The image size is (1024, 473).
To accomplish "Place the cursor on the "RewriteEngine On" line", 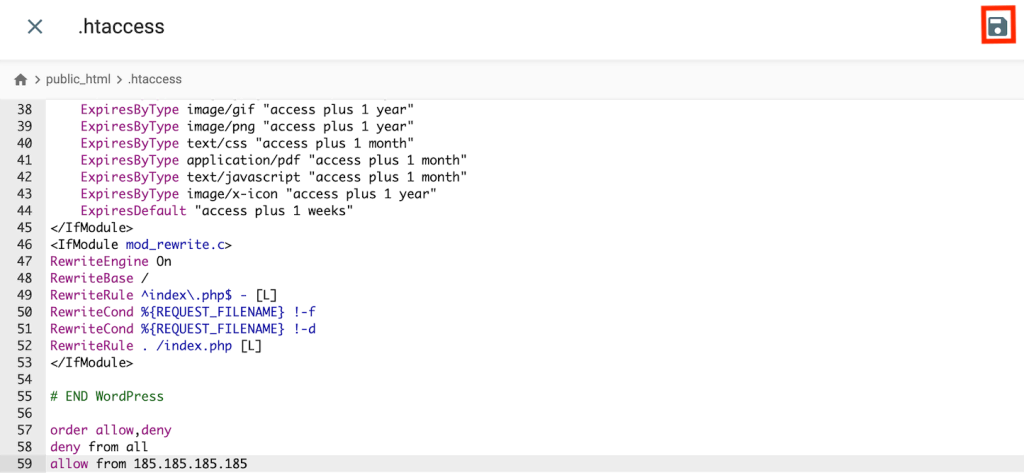I will click(111, 260).
